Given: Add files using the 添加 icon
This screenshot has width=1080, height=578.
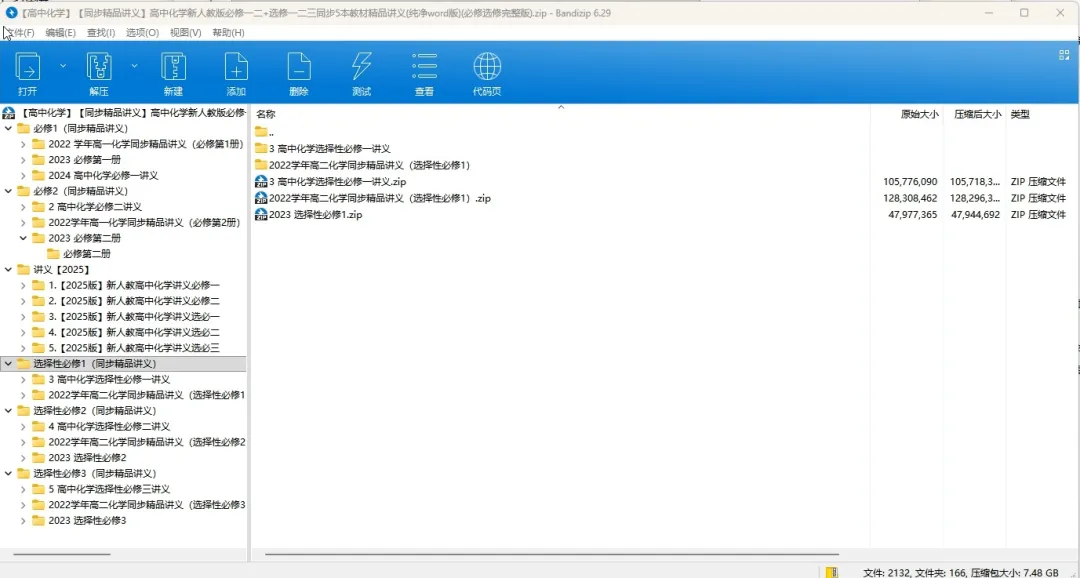Looking at the screenshot, I should click(236, 74).
